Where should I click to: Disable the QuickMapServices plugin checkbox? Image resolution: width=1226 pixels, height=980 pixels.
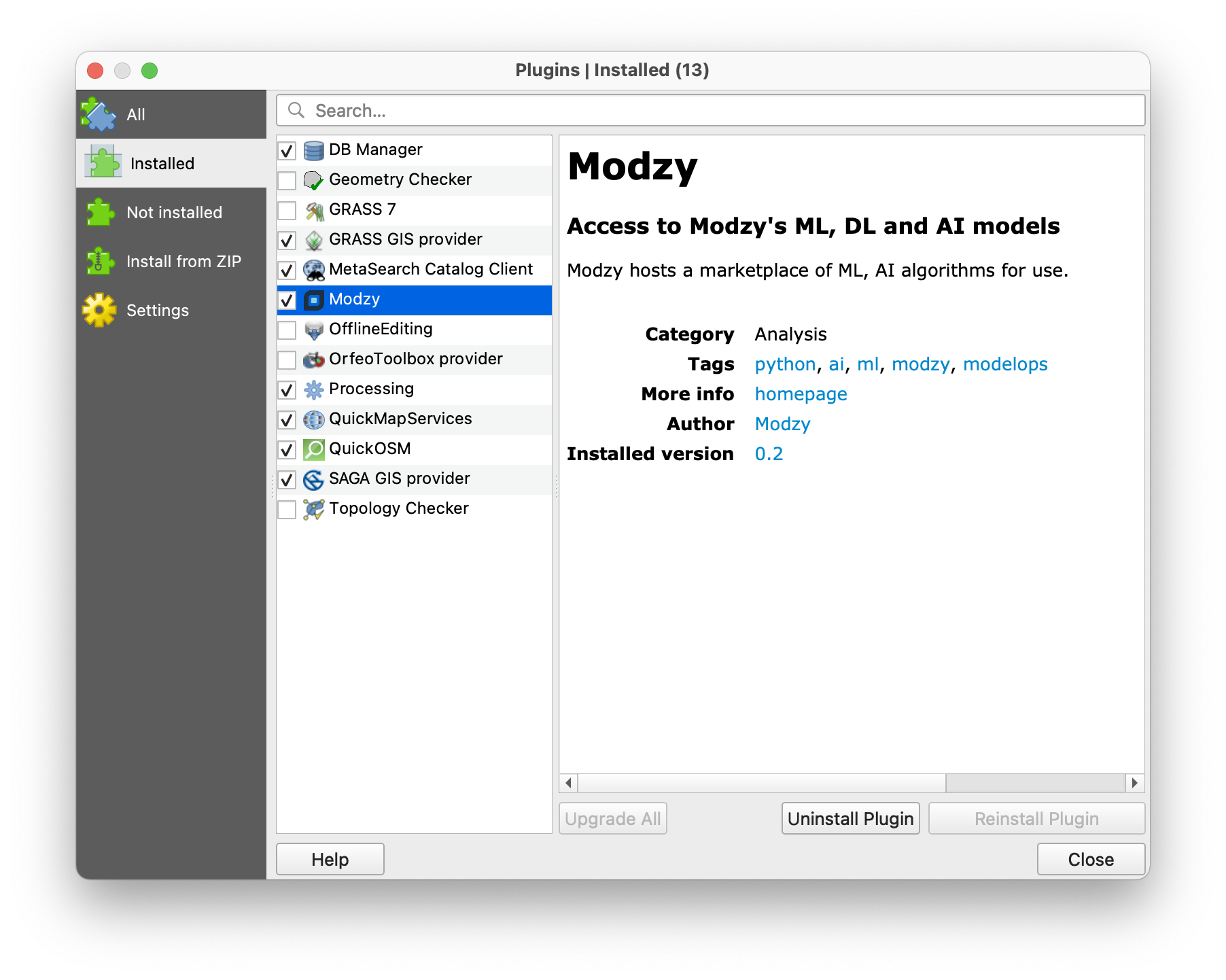[x=287, y=419]
